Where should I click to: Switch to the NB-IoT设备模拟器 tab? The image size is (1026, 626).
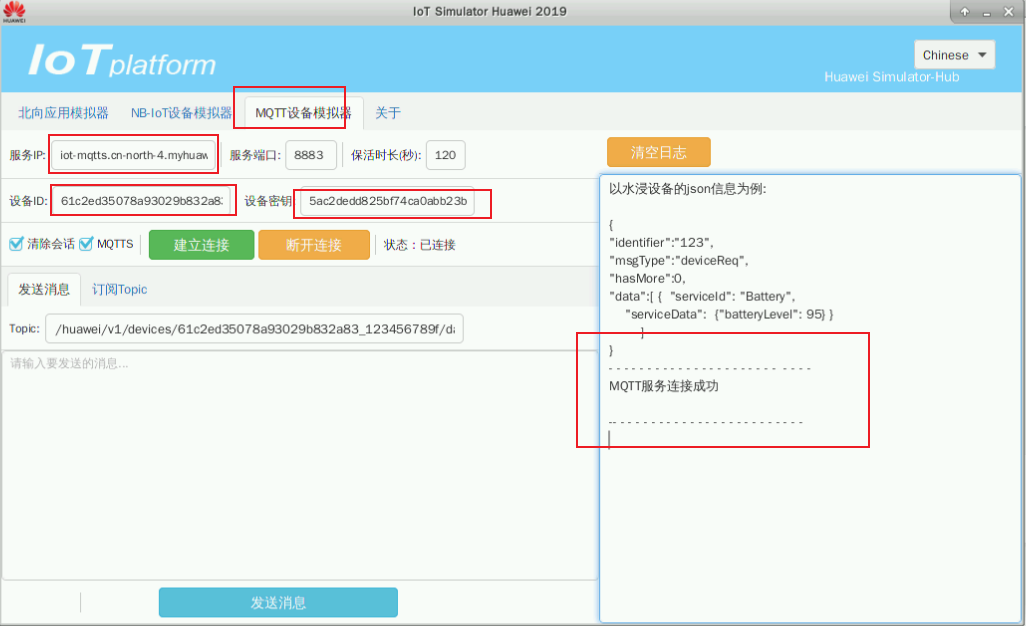tap(181, 113)
